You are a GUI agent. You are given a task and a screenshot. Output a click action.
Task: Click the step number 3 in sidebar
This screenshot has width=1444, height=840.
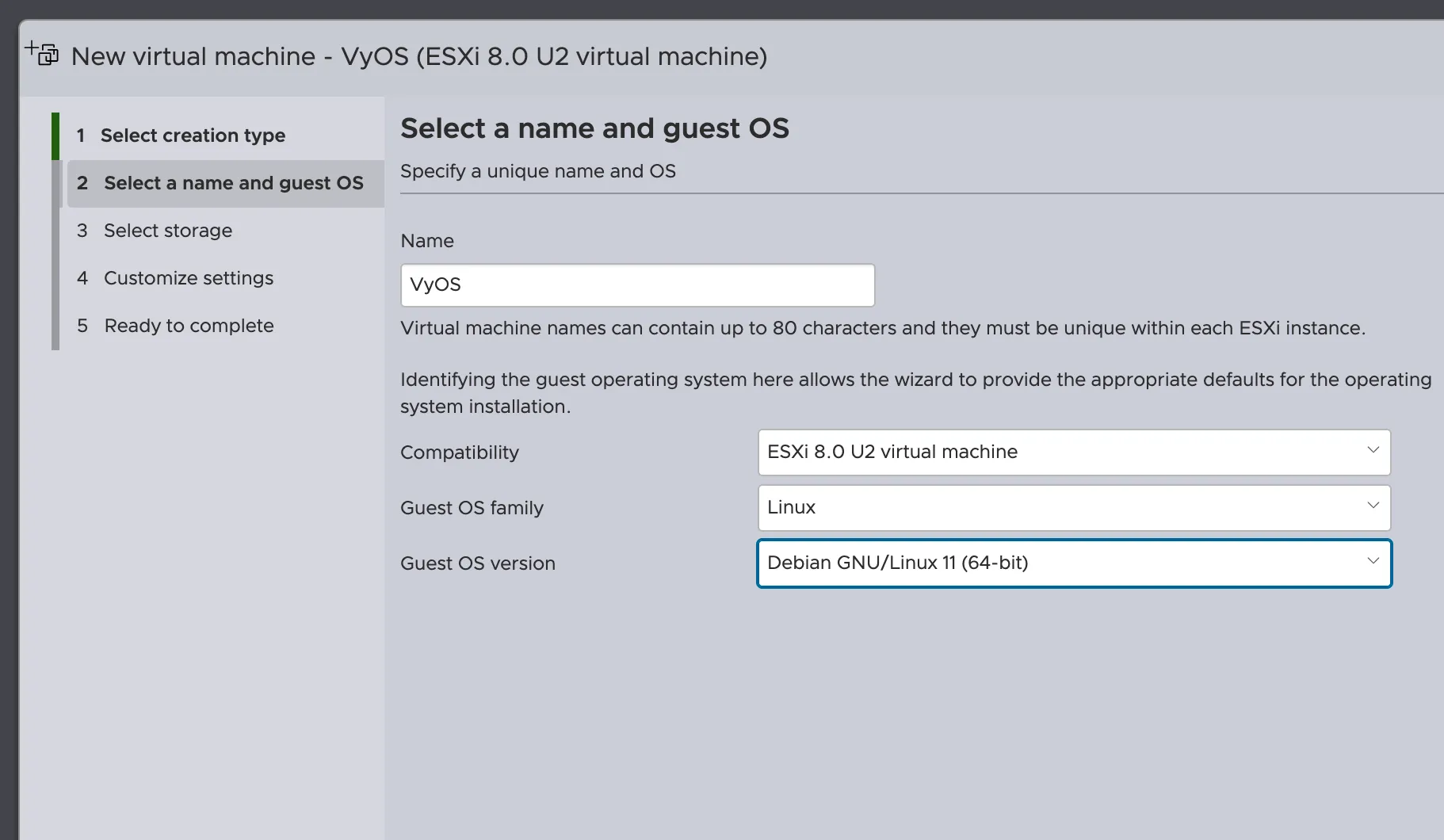pos(82,231)
